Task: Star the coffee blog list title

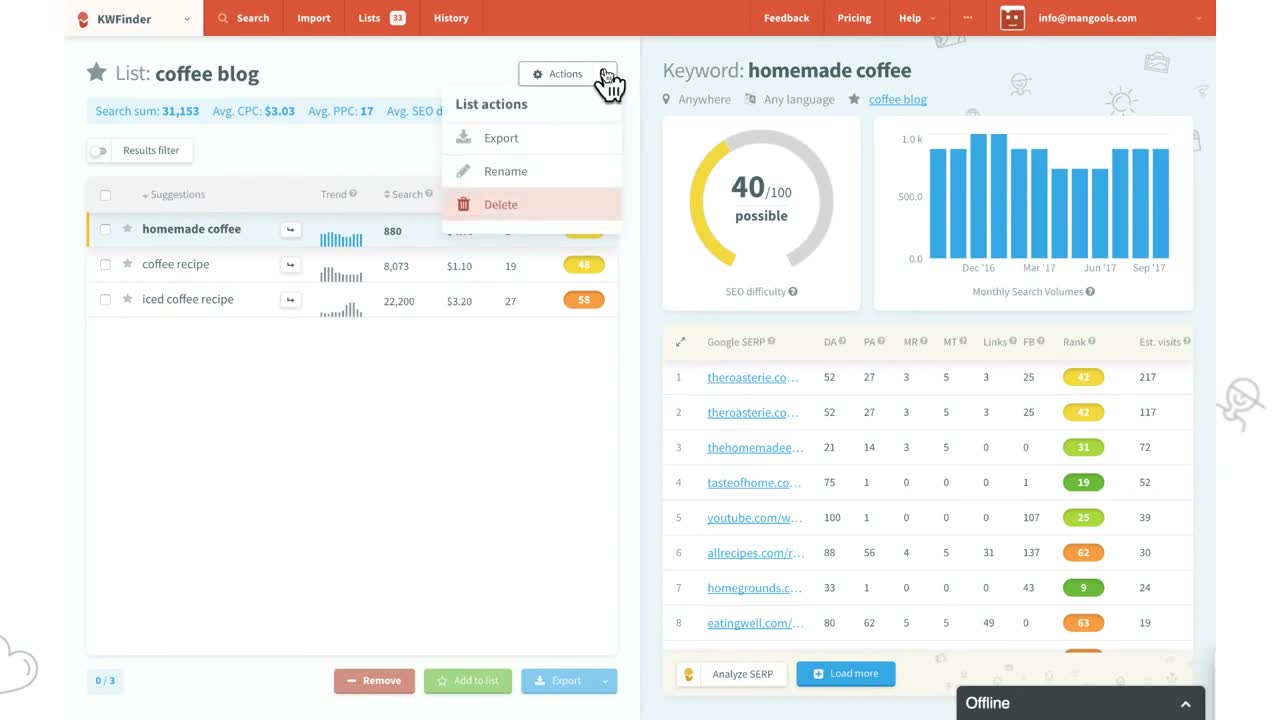Action: click(x=96, y=72)
